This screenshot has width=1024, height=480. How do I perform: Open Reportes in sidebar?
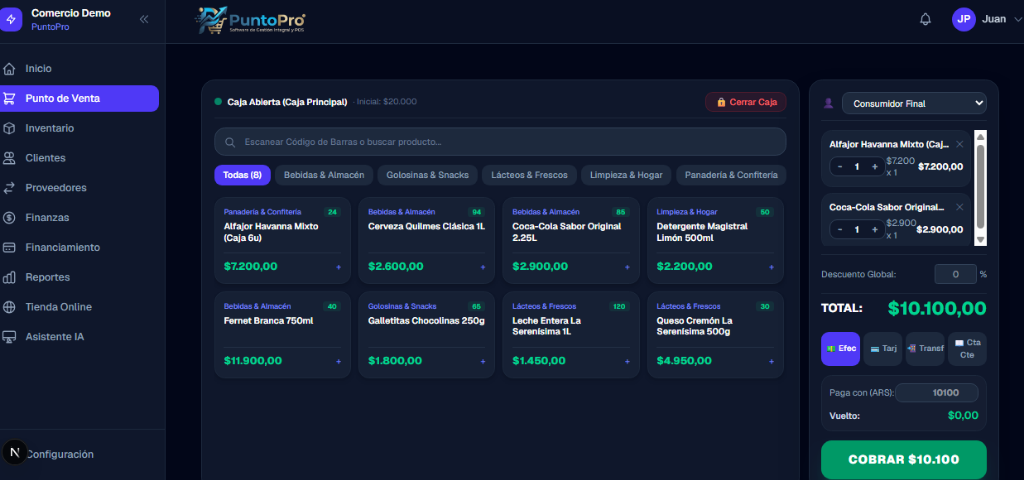tap(48, 277)
